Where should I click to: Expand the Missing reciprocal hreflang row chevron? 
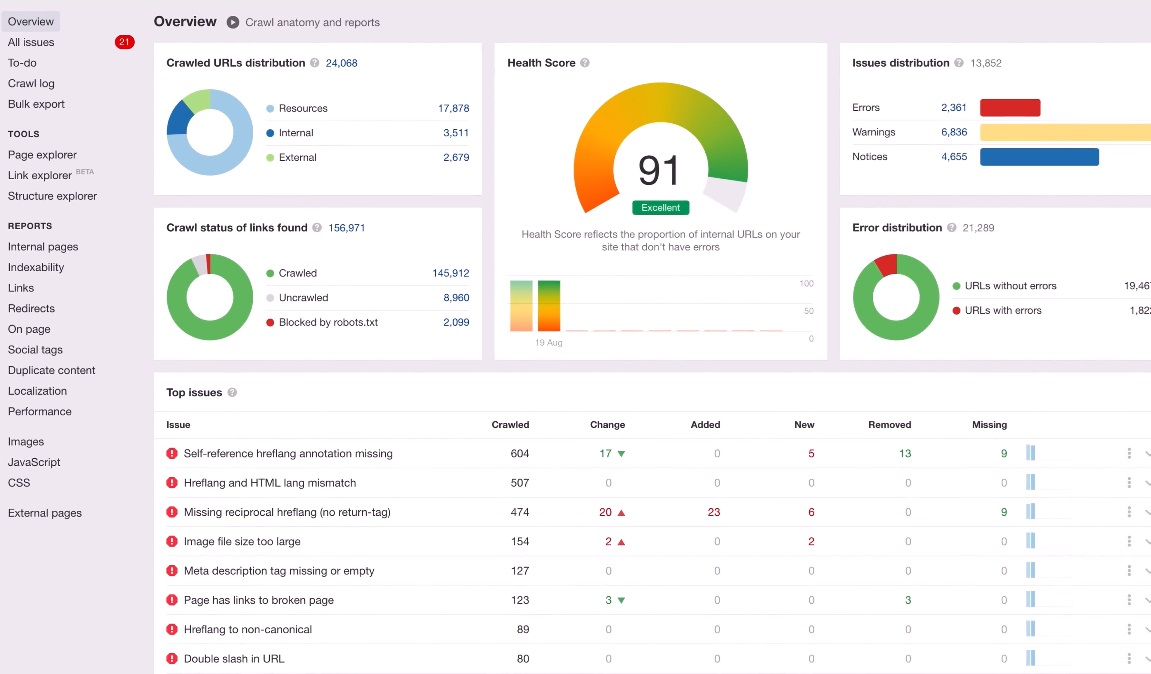[1147, 512]
